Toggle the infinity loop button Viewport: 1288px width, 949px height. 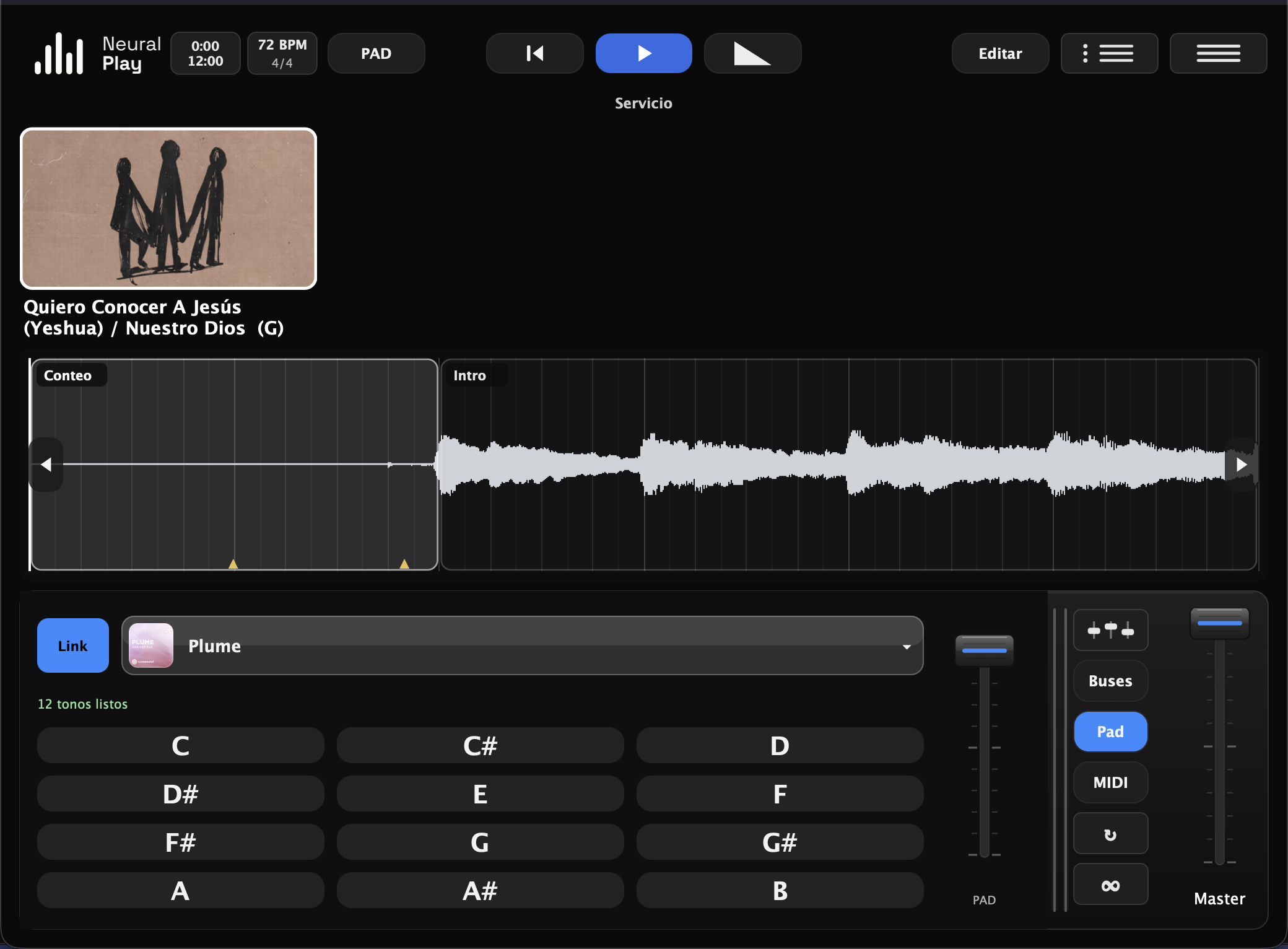[x=1111, y=885]
